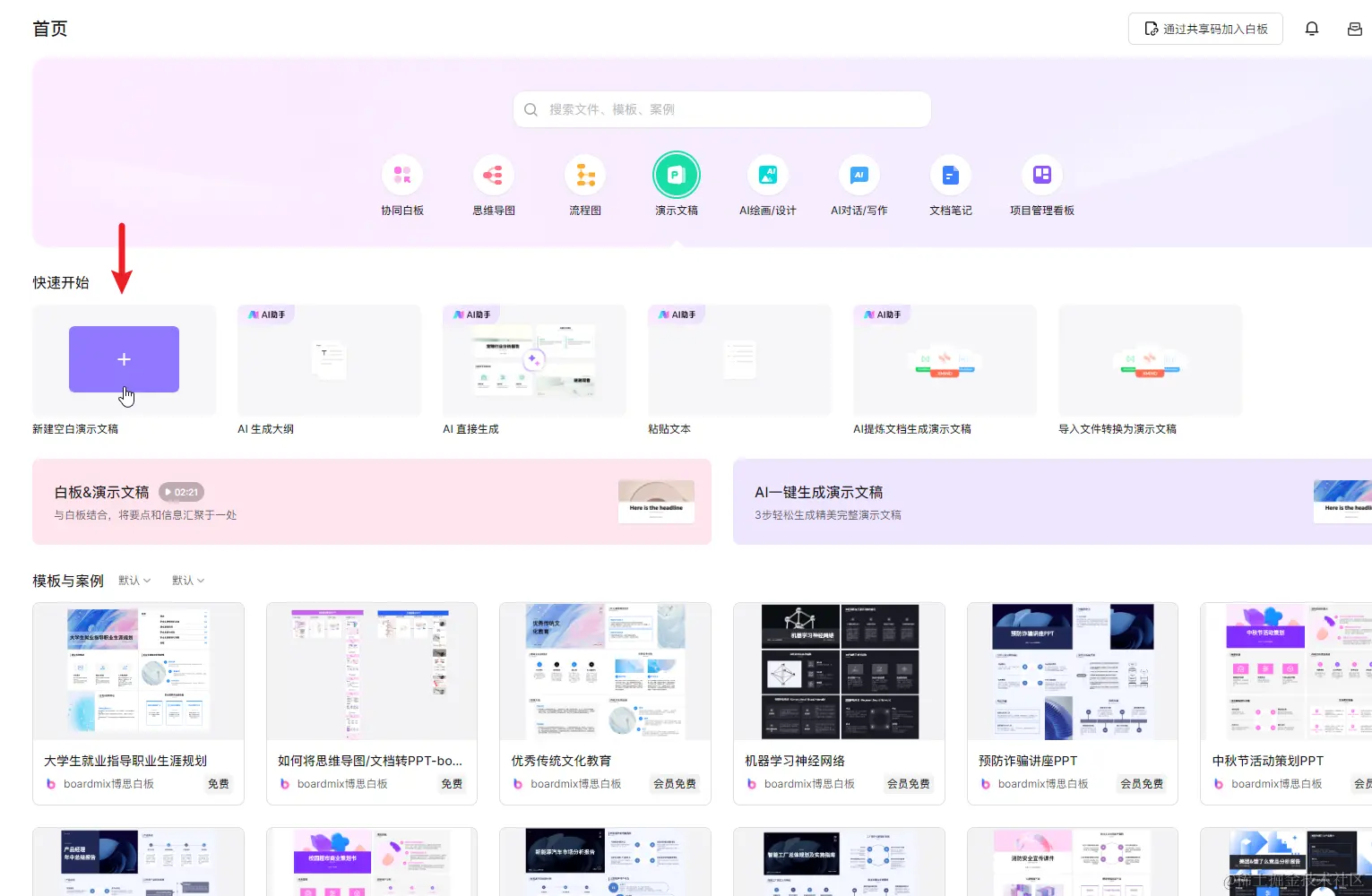Click the 通过共享码加入白板 button
The width and height of the screenshot is (1372, 896).
1205,28
